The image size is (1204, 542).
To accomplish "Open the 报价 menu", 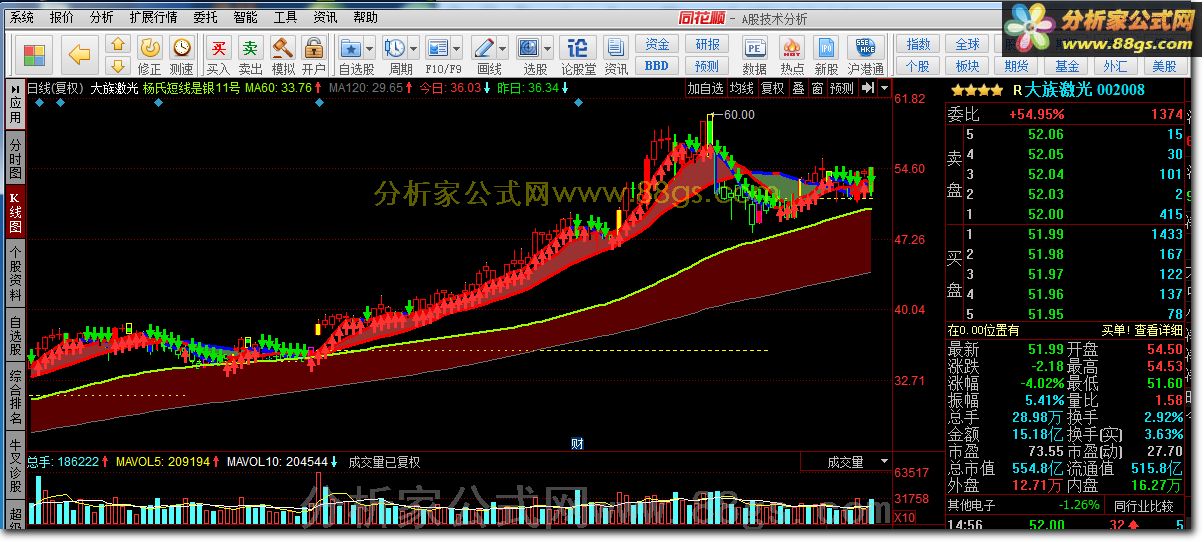I will (61, 17).
